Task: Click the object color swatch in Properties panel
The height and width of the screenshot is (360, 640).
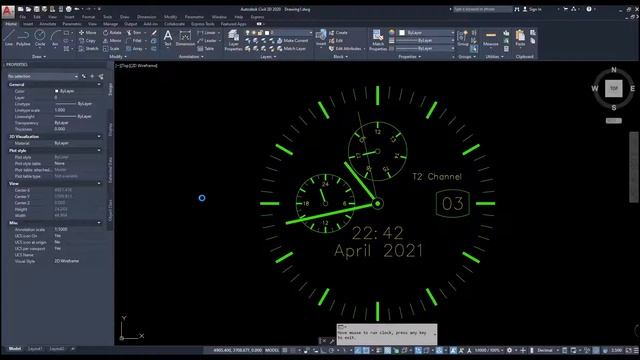Action: pos(402,33)
